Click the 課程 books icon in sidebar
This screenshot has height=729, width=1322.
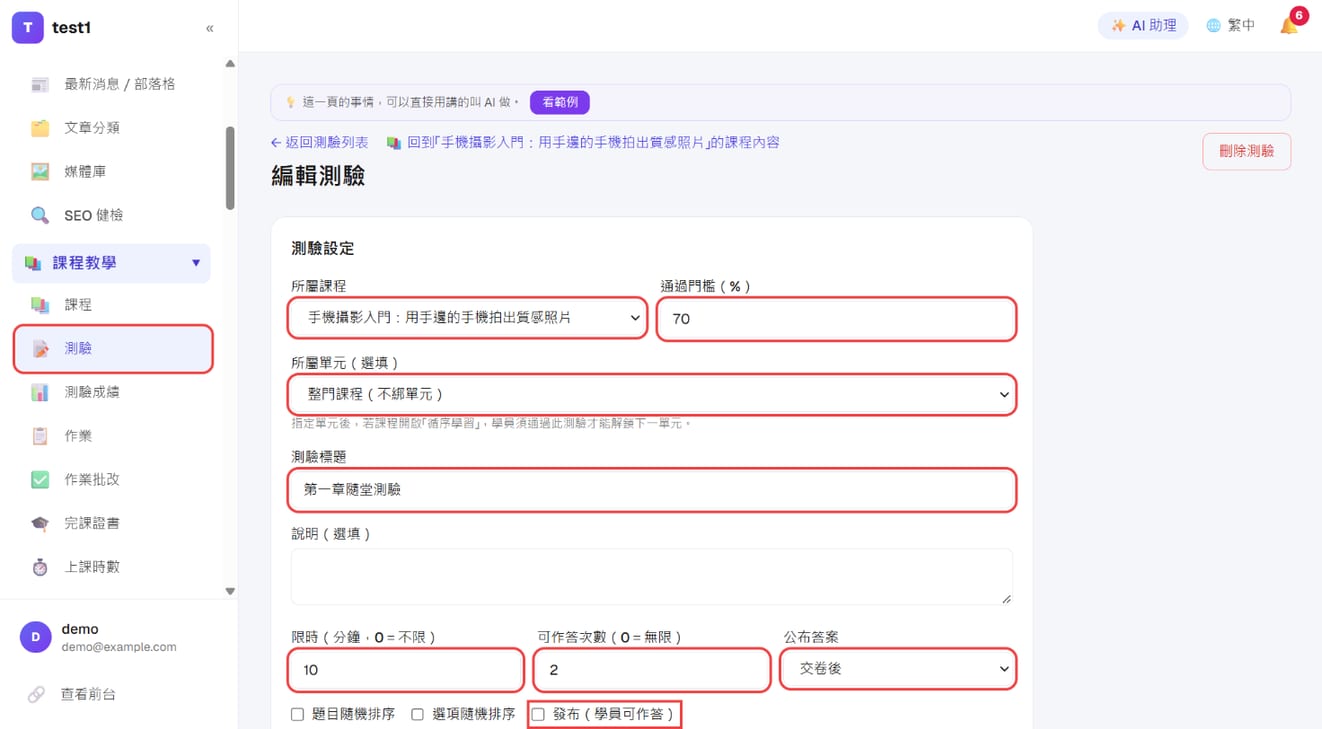(40, 304)
